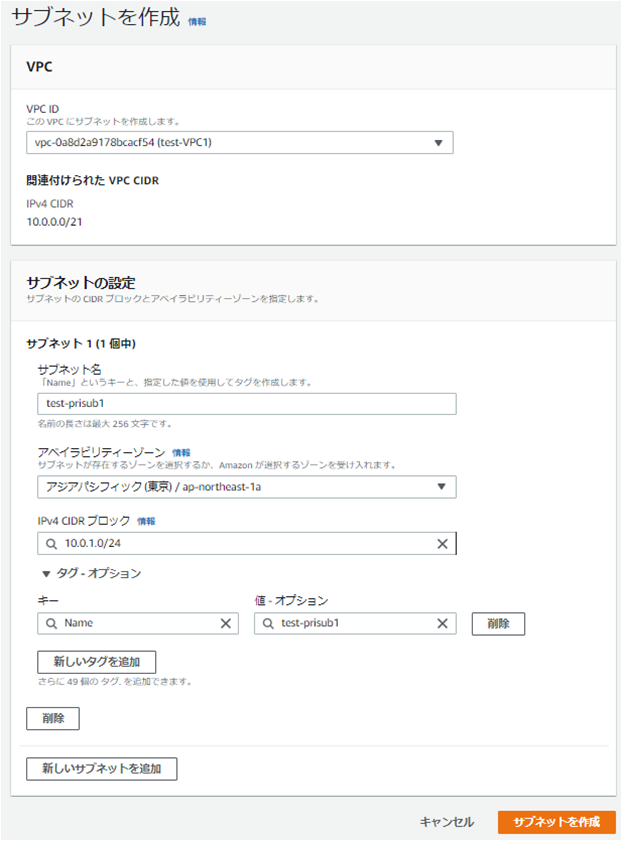This screenshot has height=841, width=622.
Task: Open 情報 link beside page title
Action: tap(197, 21)
